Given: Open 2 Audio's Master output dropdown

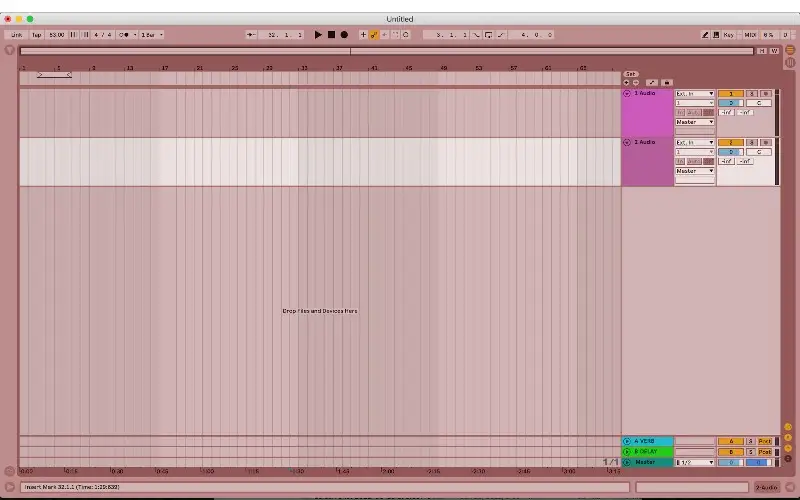Looking at the screenshot, I should [x=695, y=171].
